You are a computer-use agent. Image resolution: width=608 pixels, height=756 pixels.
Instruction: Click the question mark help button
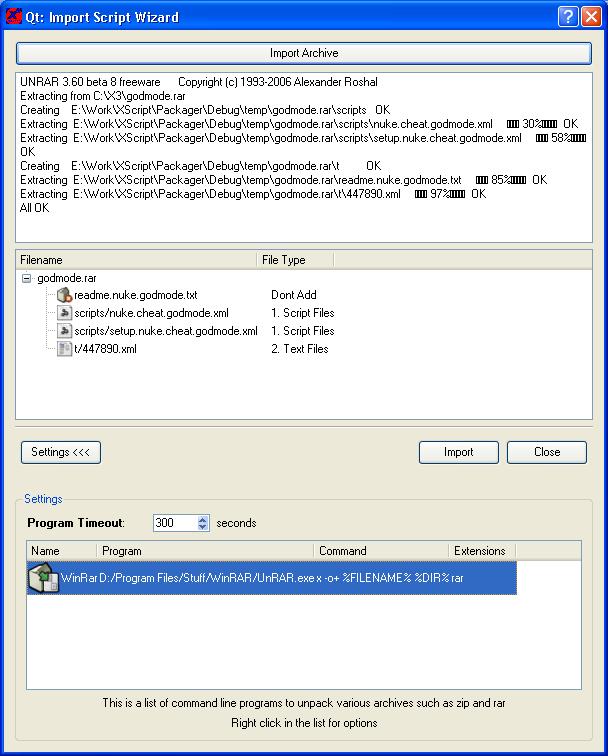click(x=568, y=16)
